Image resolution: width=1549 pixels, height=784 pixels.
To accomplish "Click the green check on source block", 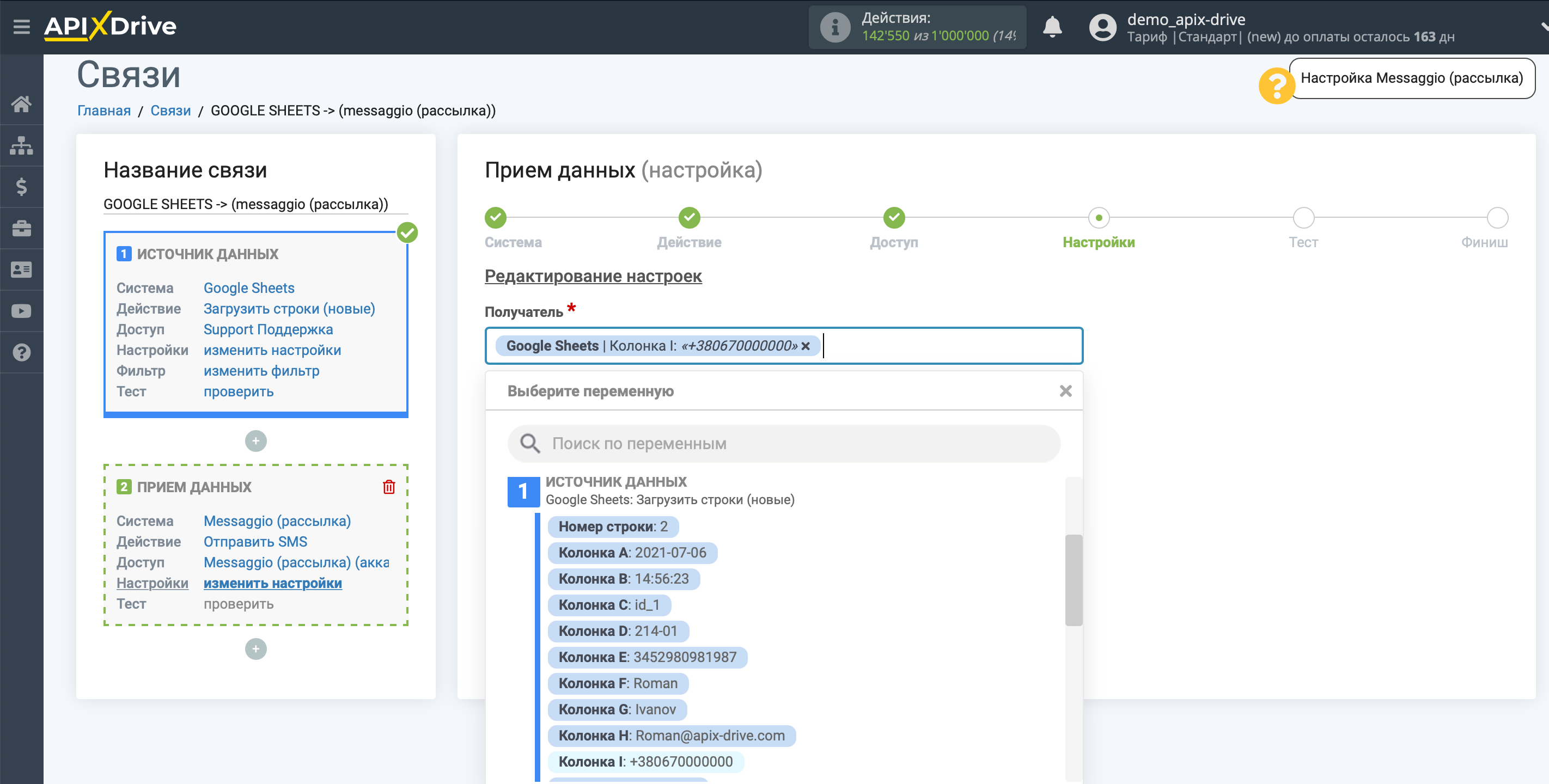I will (407, 232).
